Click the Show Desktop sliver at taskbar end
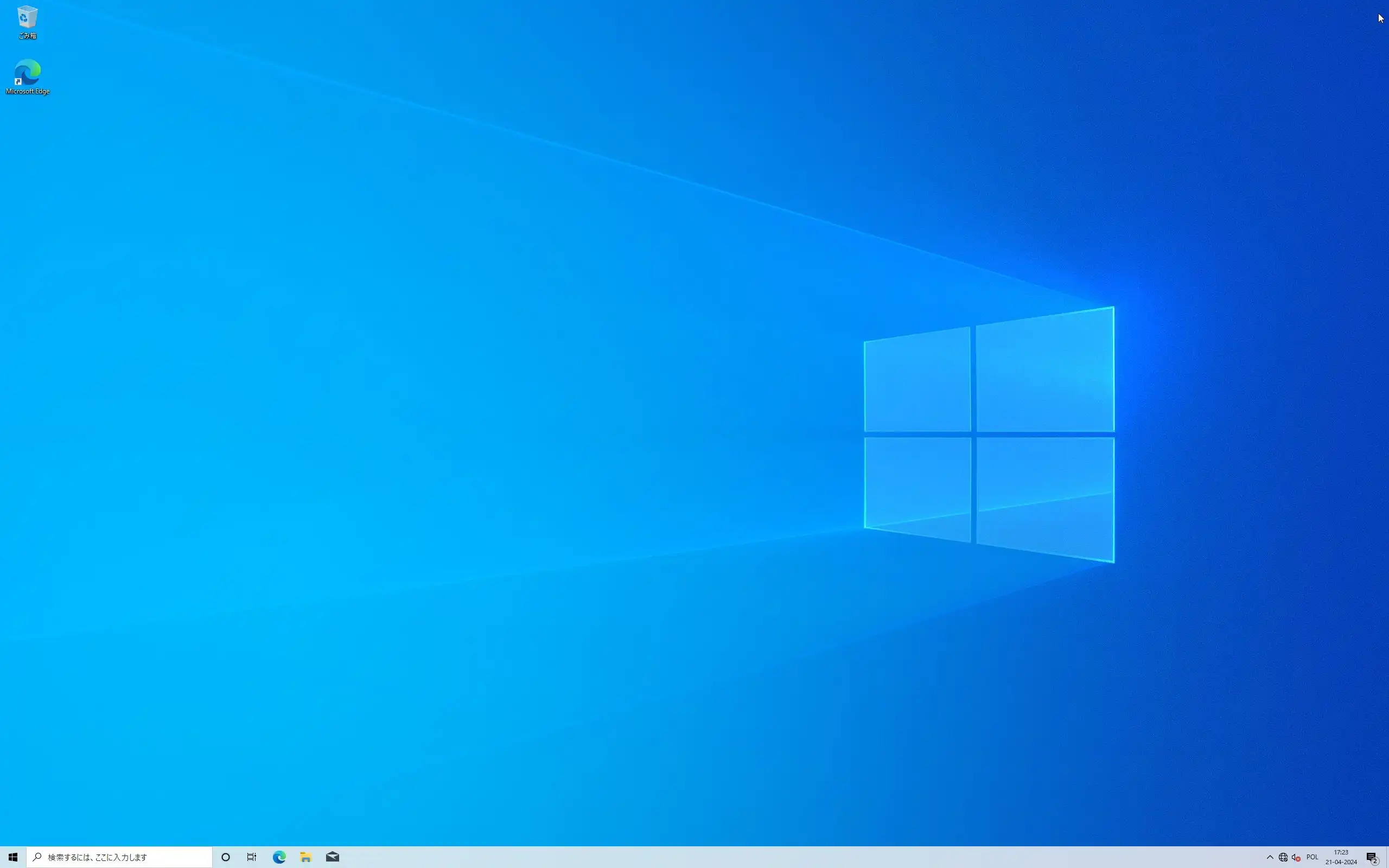This screenshot has width=1389, height=868. click(x=1387, y=857)
